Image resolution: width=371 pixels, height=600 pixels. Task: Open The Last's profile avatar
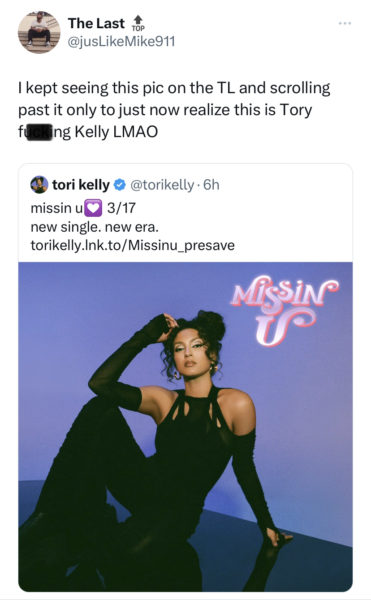[39, 33]
